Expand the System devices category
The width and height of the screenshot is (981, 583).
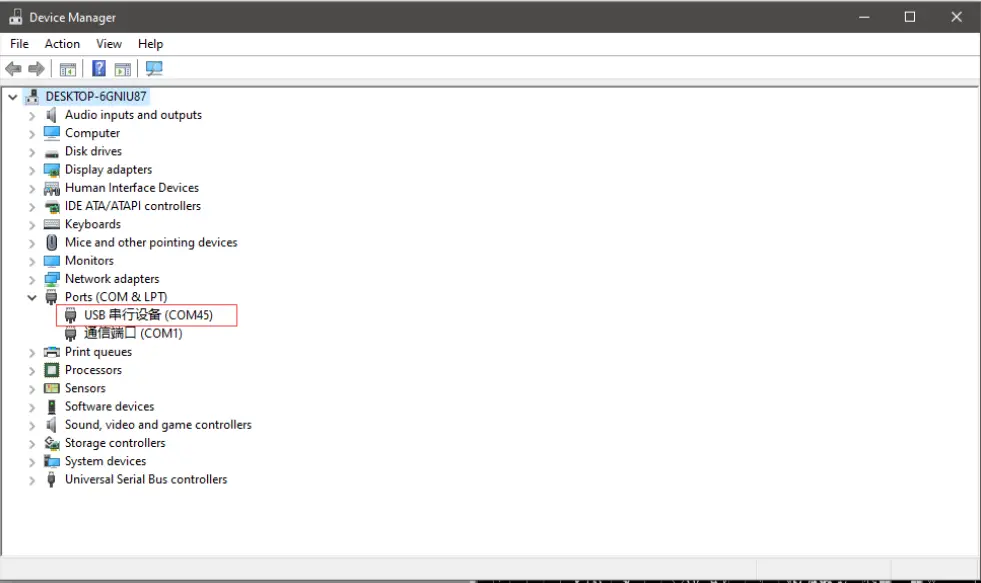pyautogui.click(x=32, y=462)
